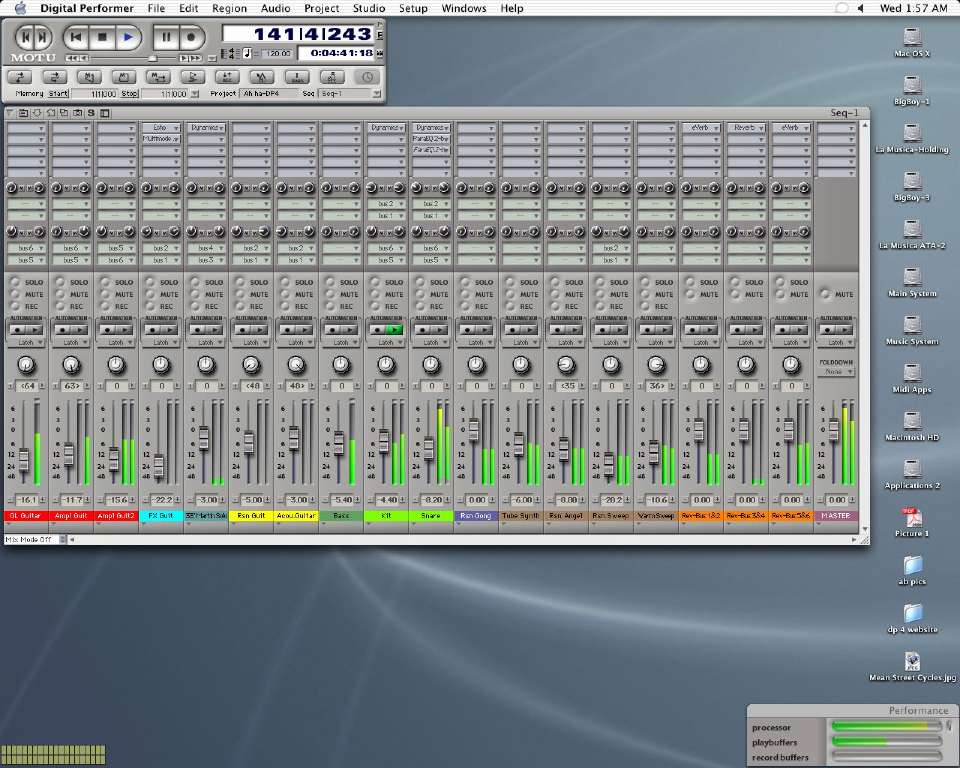Click the bold S icon in mixer toolbar
Screen dimensions: 960x768
point(91,113)
